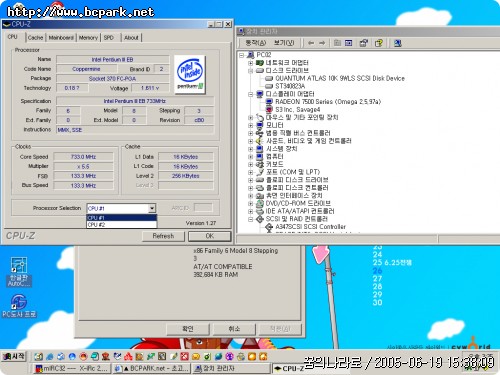Open the Processor Selection dropdown arrow

point(152,208)
